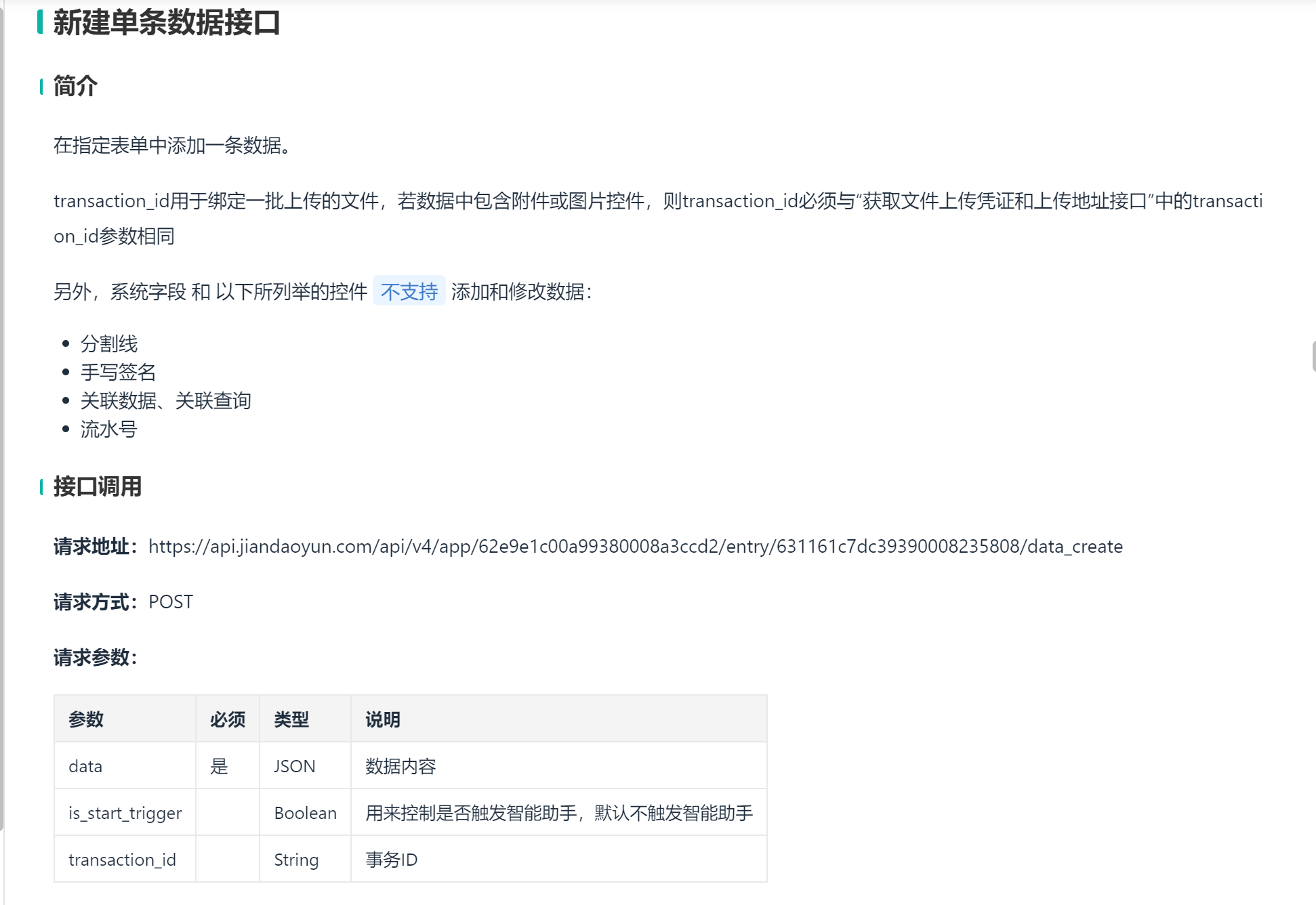Click the 接口调用 section heading
1316x905 pixels.
click(x=97, y=486)
